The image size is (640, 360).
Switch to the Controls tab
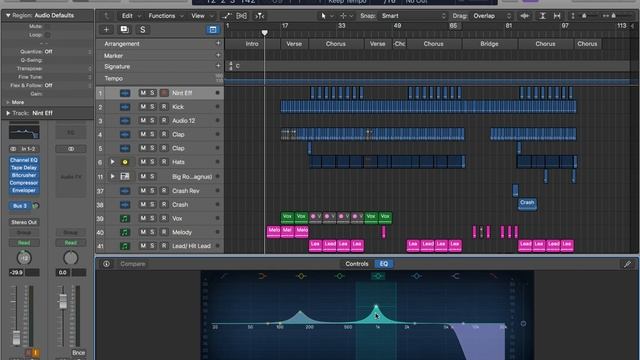point(357,264)
